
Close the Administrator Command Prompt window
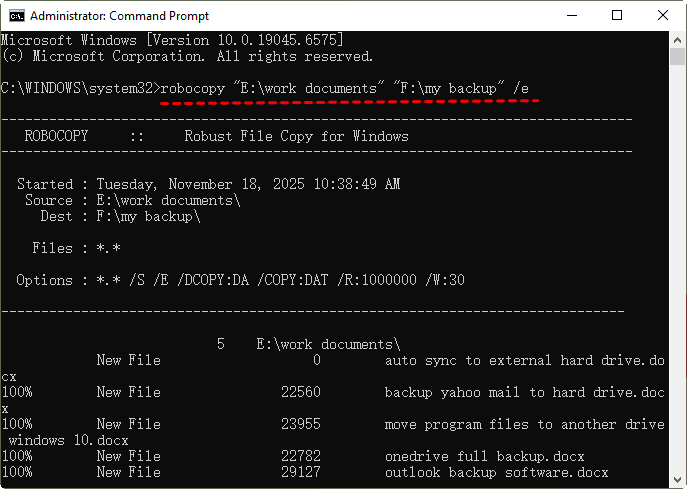click(661, 16)
